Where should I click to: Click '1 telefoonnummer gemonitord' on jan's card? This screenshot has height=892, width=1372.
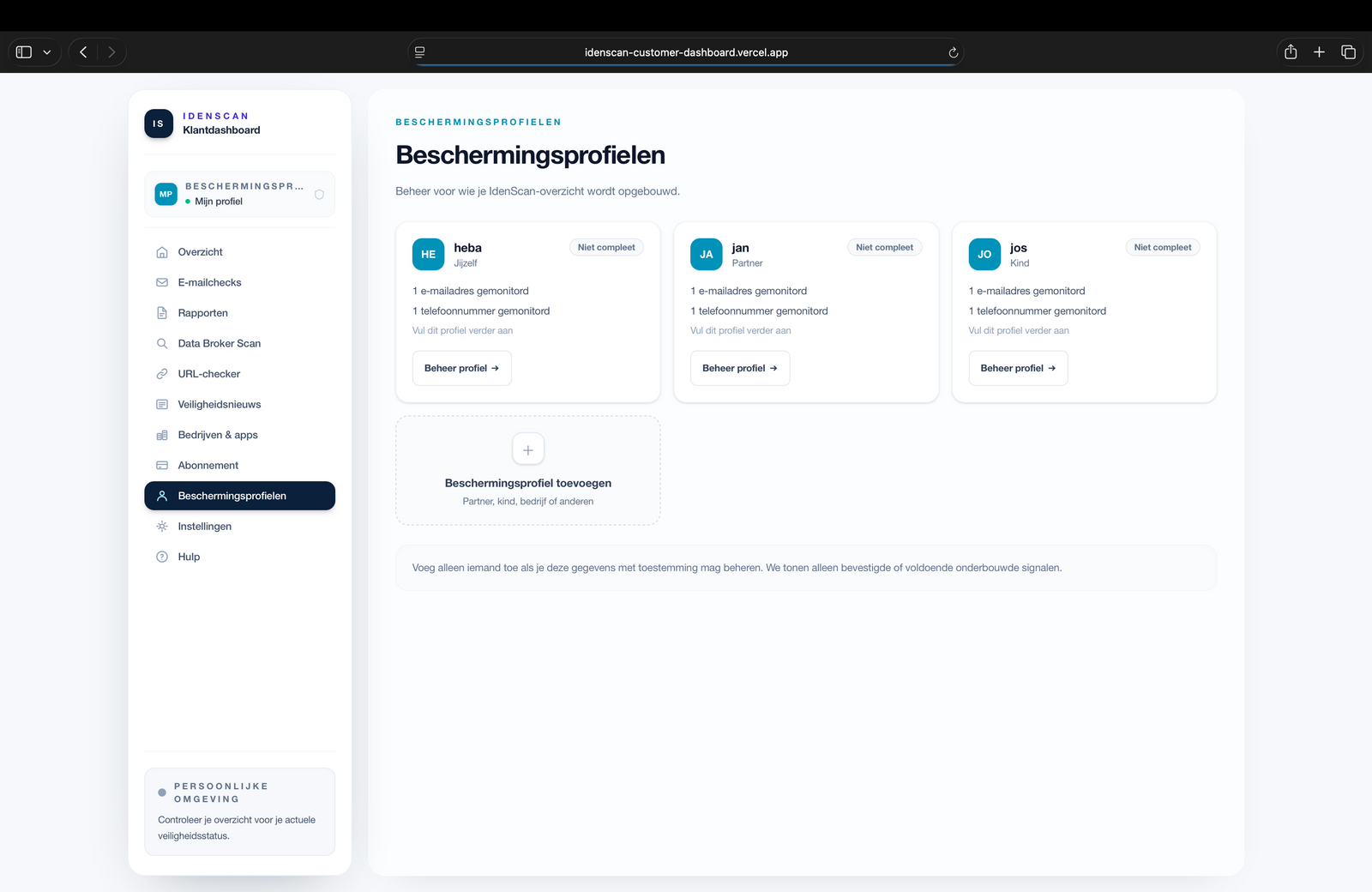point(760,310)
